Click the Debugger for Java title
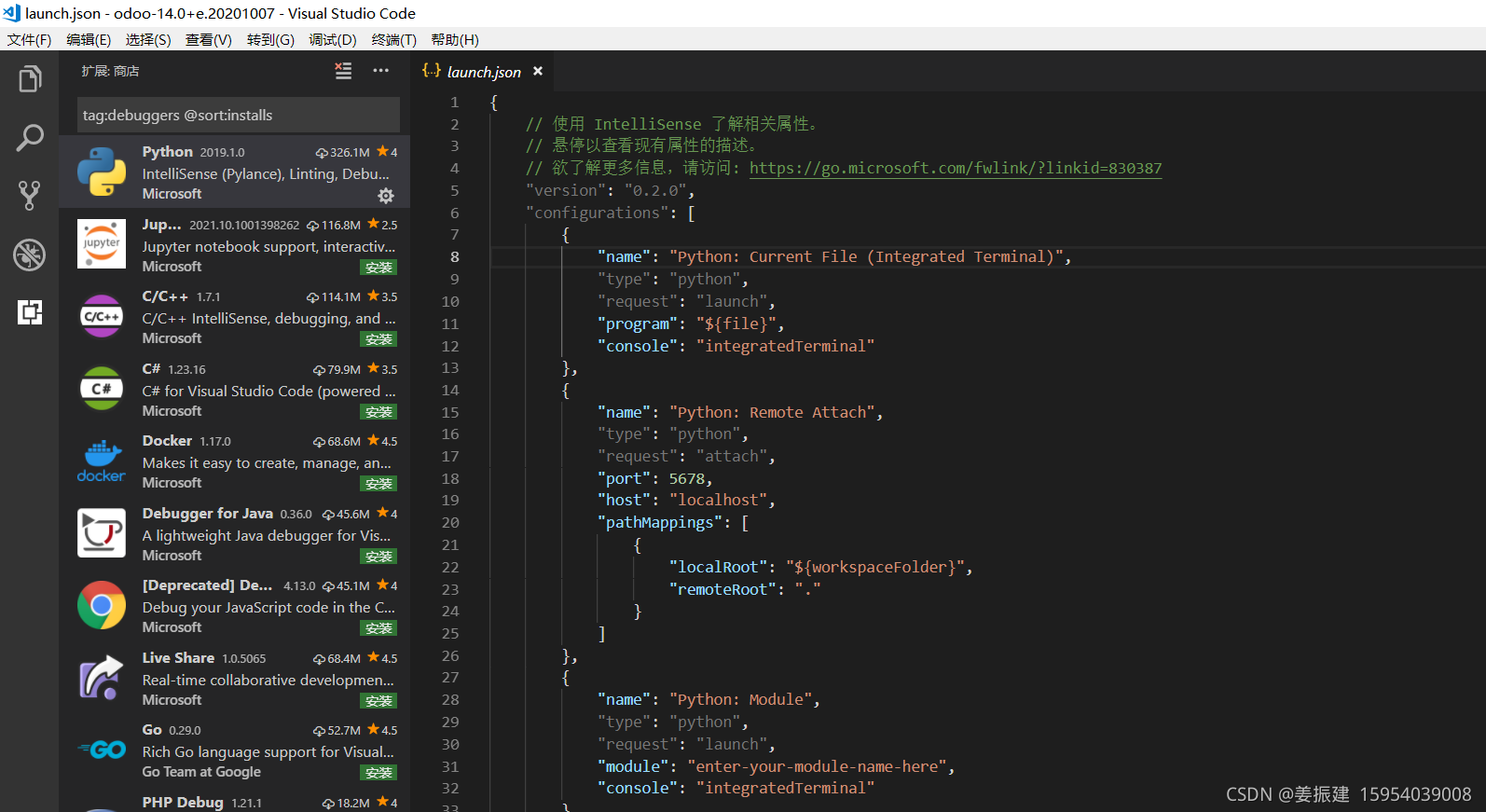Screen dimensions: 1486x812 coord(208,514)
